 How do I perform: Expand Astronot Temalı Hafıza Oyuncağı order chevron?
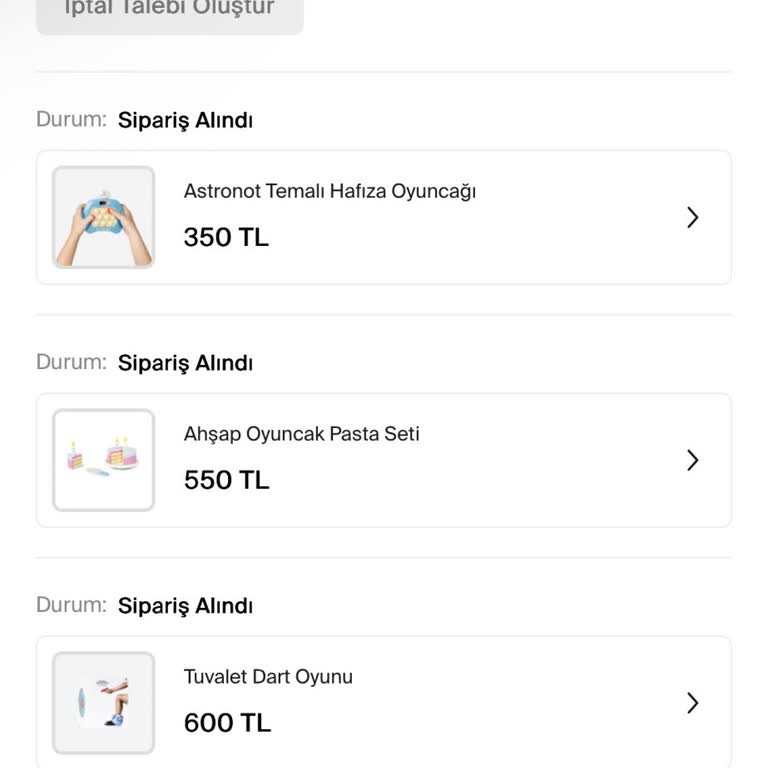(x=692, y=217)
